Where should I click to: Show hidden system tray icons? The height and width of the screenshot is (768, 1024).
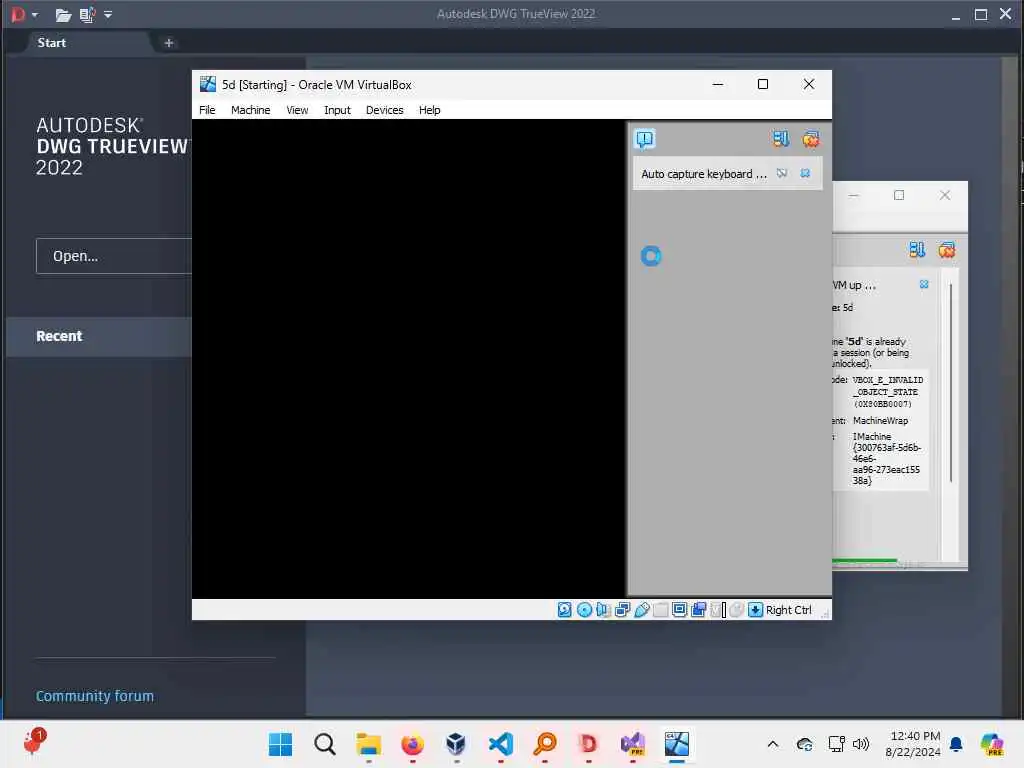coord(773,744)
